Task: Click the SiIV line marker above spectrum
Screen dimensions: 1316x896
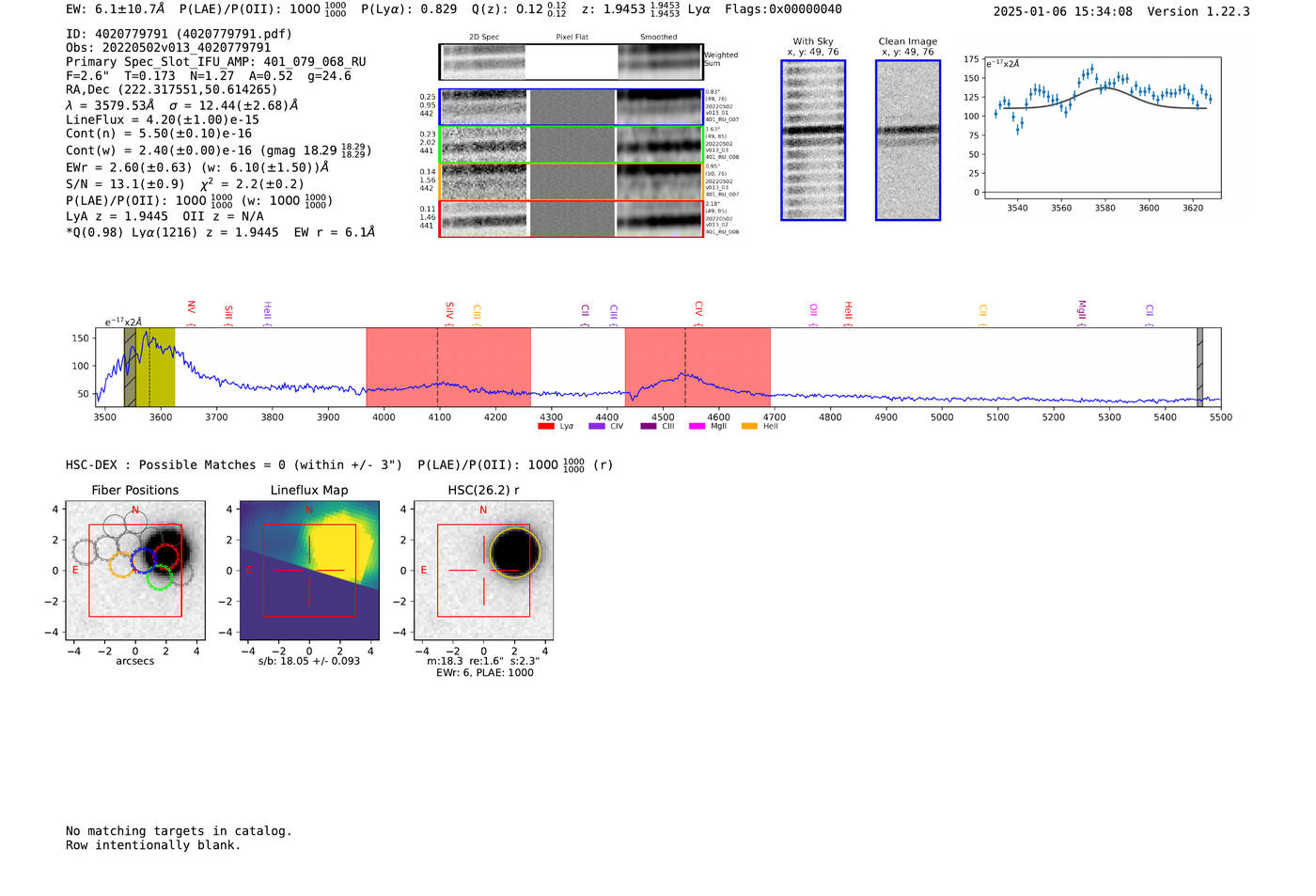Action: coord(449,311)
